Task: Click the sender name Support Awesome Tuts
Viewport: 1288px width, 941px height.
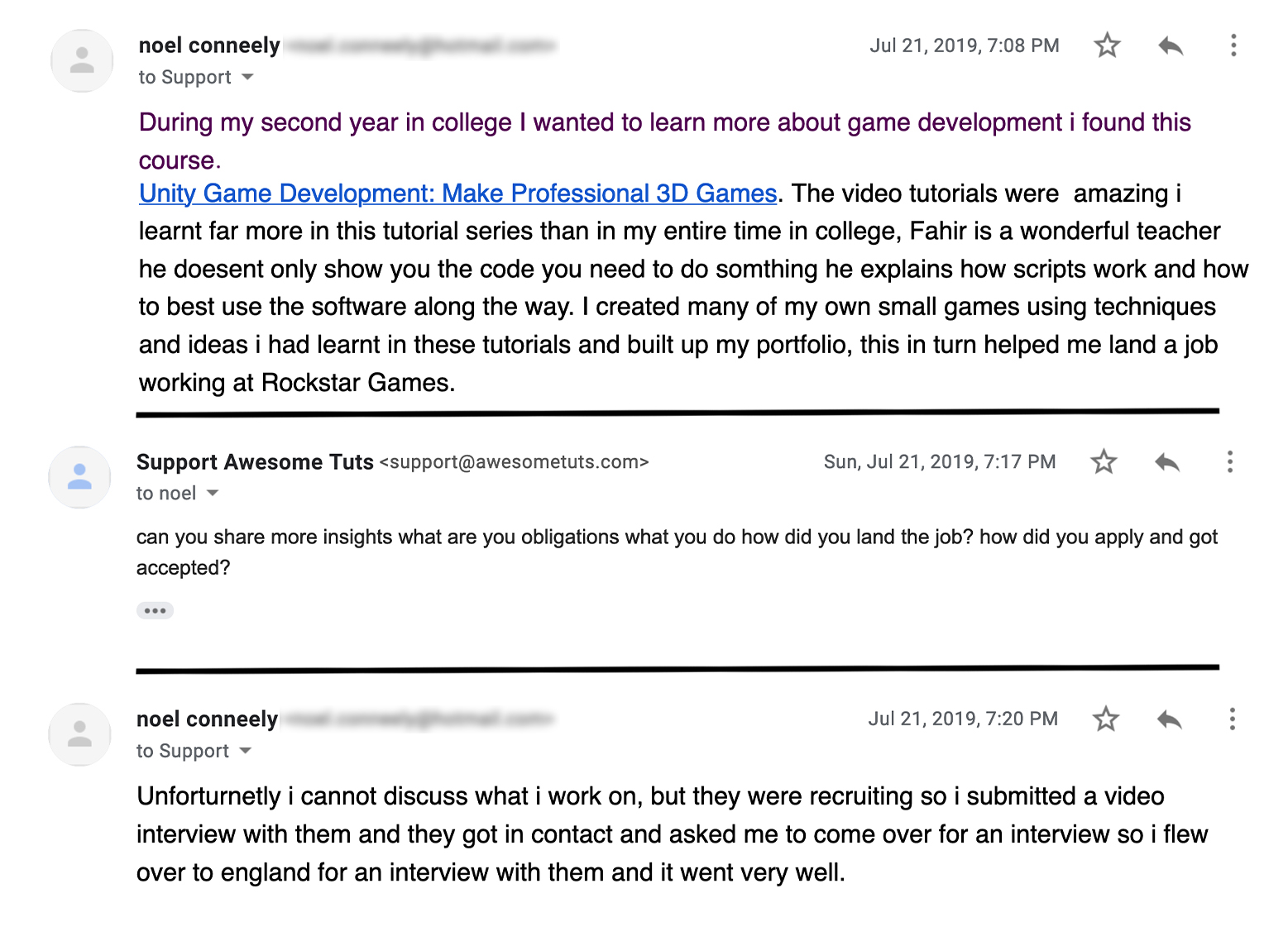Action: pos(254,461)
